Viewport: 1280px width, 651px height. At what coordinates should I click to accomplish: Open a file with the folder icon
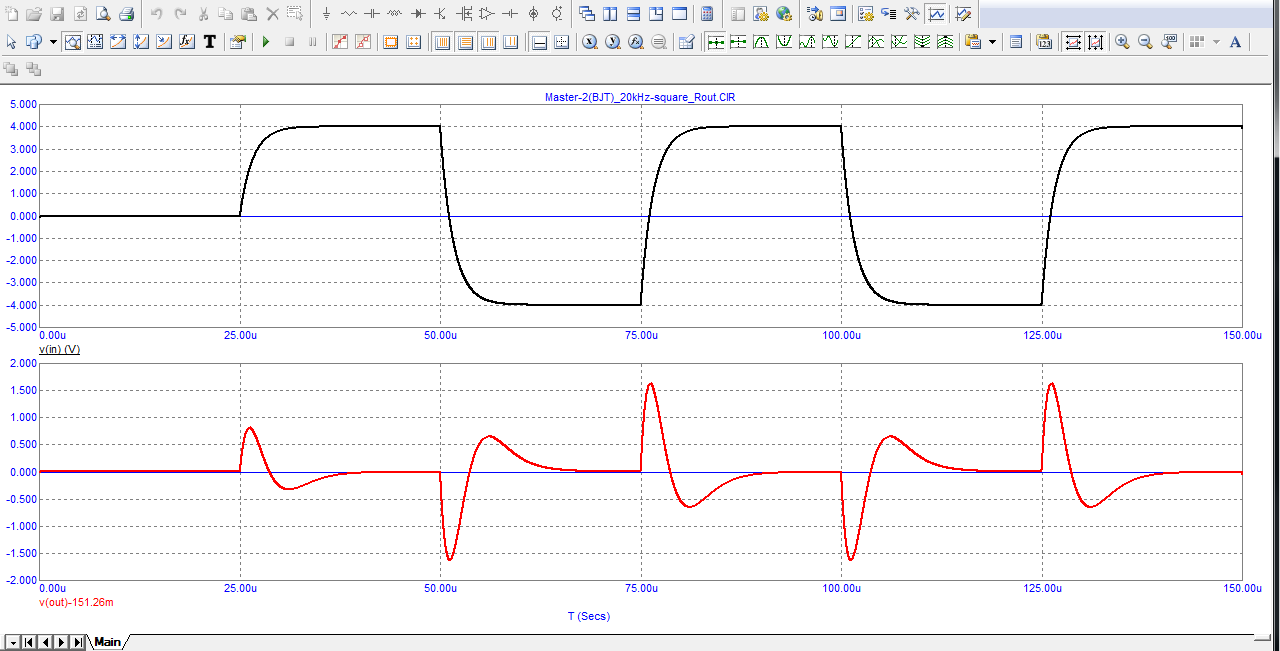tap(34, 14)
